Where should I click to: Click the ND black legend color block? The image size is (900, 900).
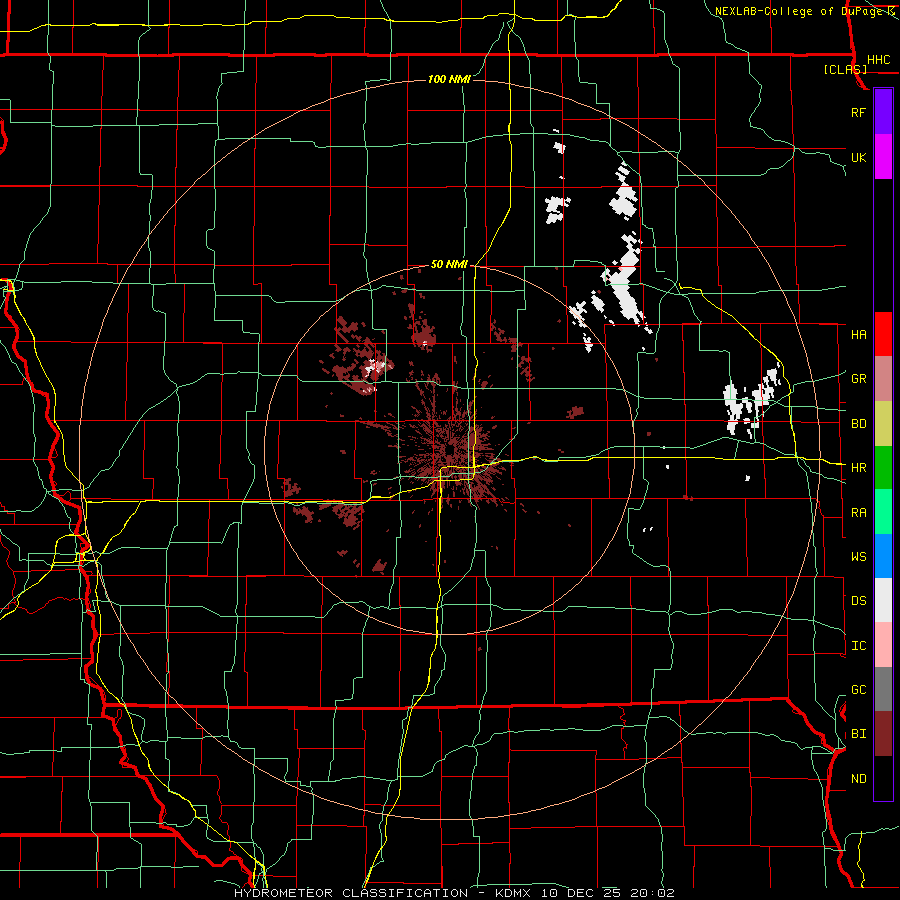coord(883,778)
